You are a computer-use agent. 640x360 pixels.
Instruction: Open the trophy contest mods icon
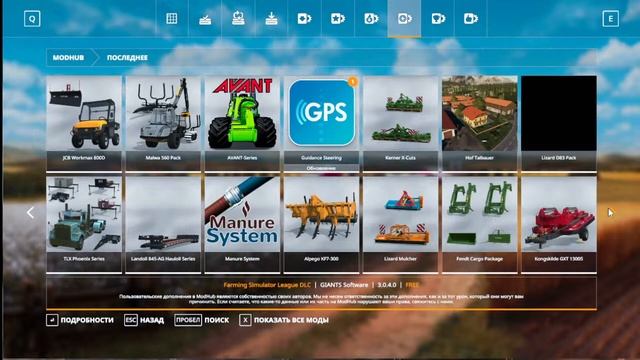pos(438,18)
